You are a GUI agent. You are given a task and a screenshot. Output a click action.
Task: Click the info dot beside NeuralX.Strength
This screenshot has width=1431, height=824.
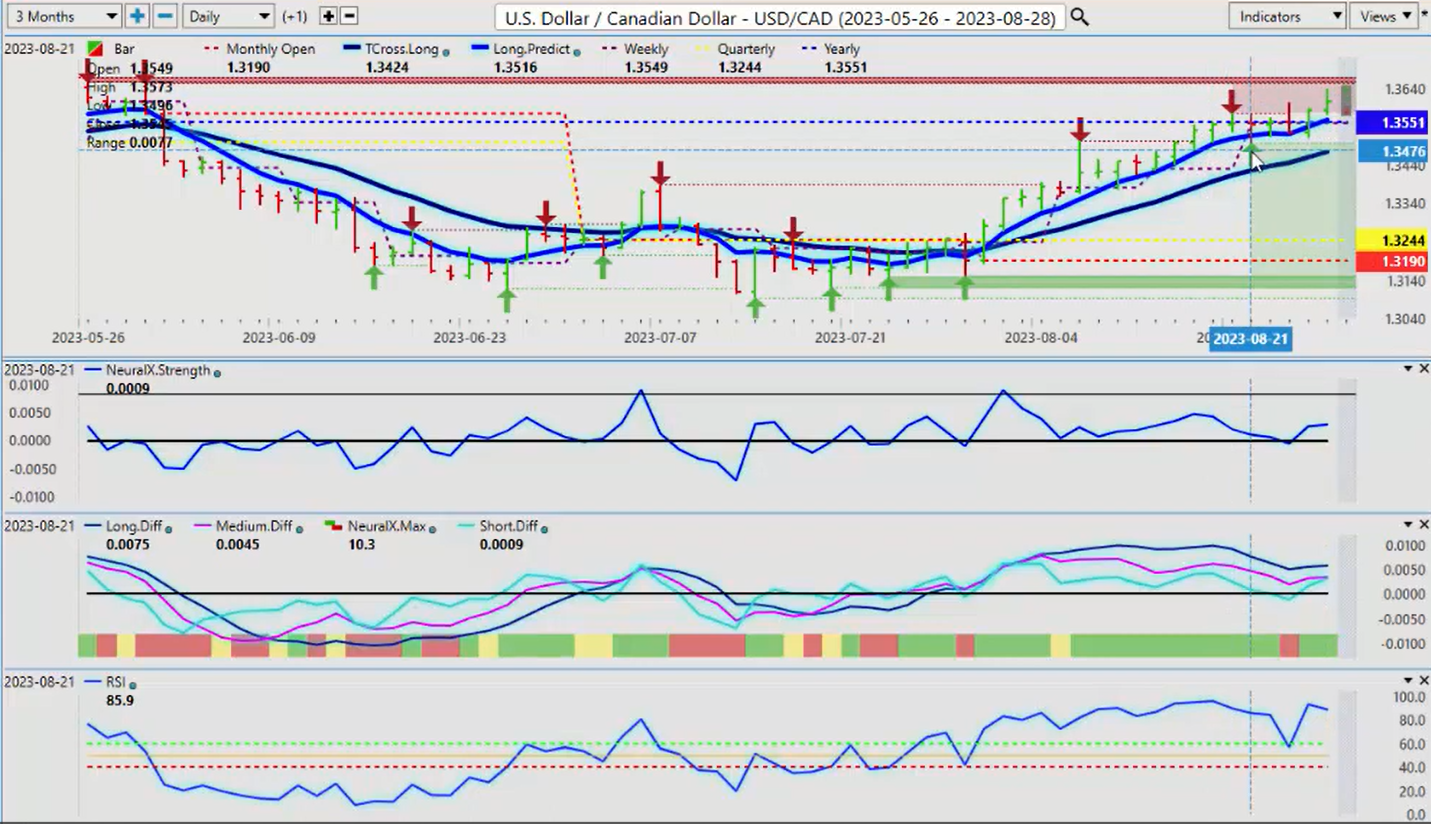coord(218,373)
